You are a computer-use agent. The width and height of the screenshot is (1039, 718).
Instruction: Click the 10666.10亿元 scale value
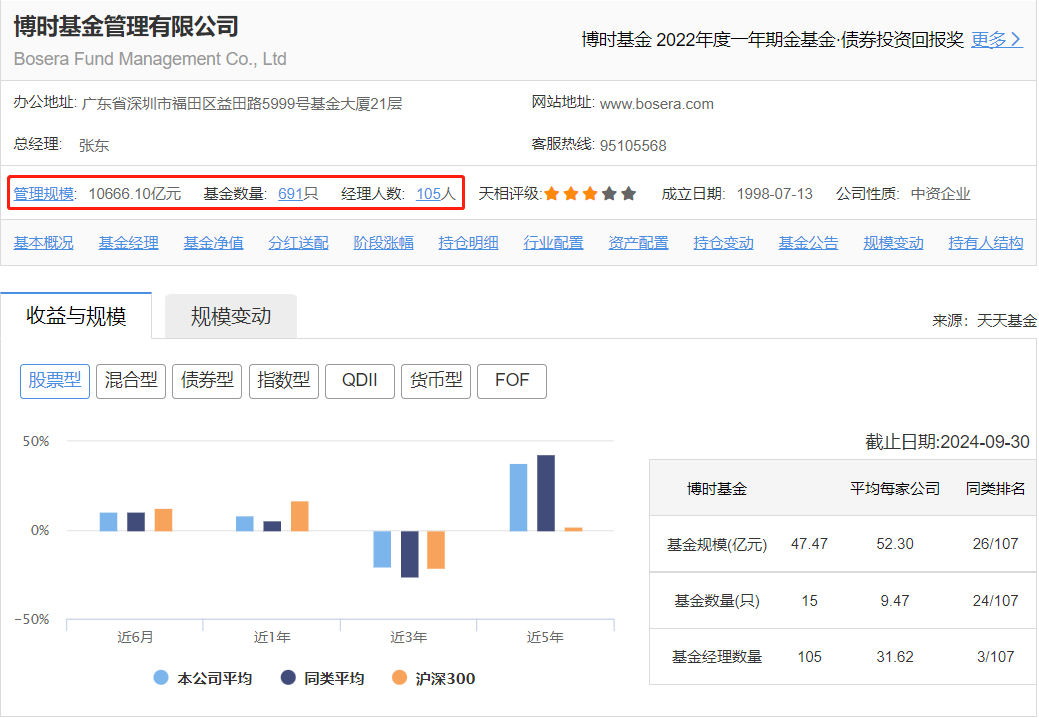coord(135,193)
